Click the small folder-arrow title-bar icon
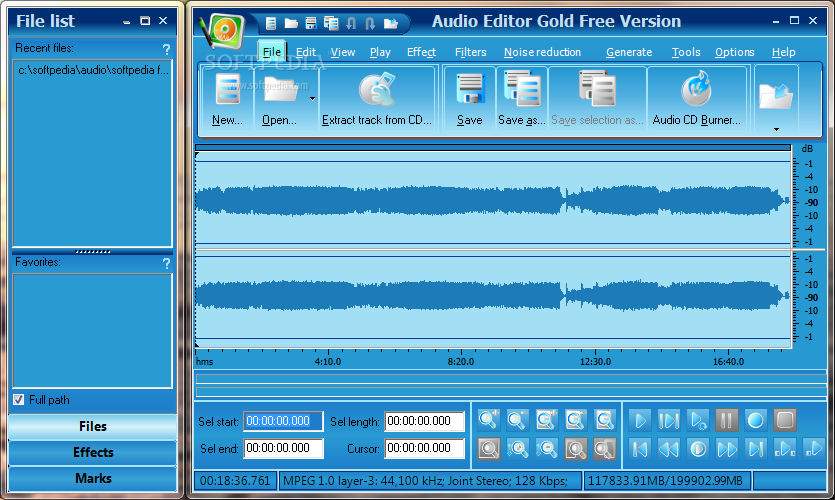This screenshot has height=500, width=835. [x=391, y=23]
